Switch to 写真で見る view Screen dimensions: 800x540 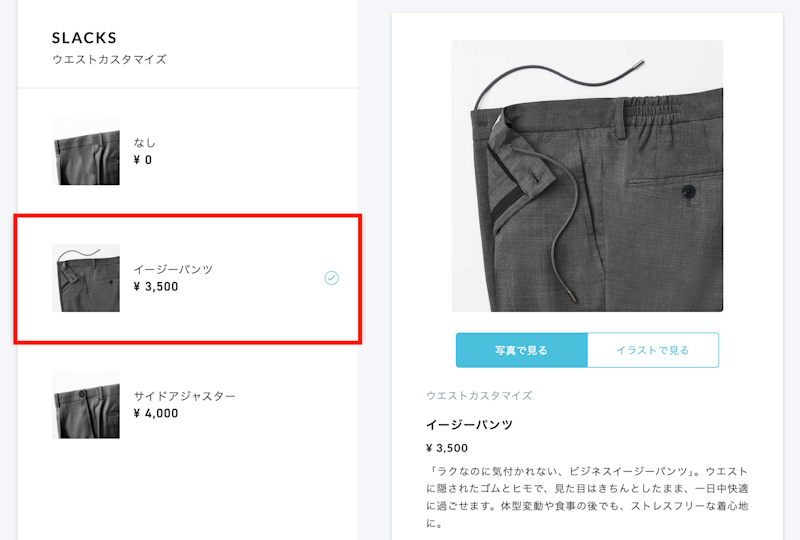tap(521, 350)
